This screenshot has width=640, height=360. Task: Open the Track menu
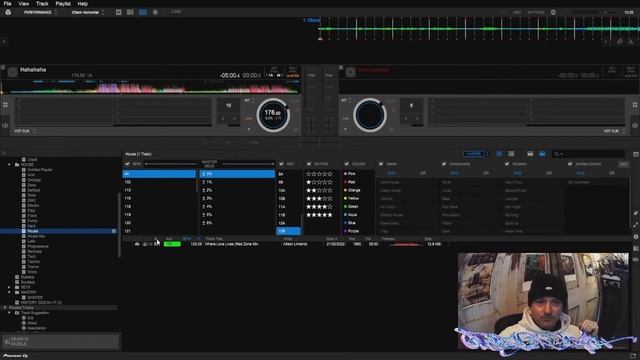42,4
